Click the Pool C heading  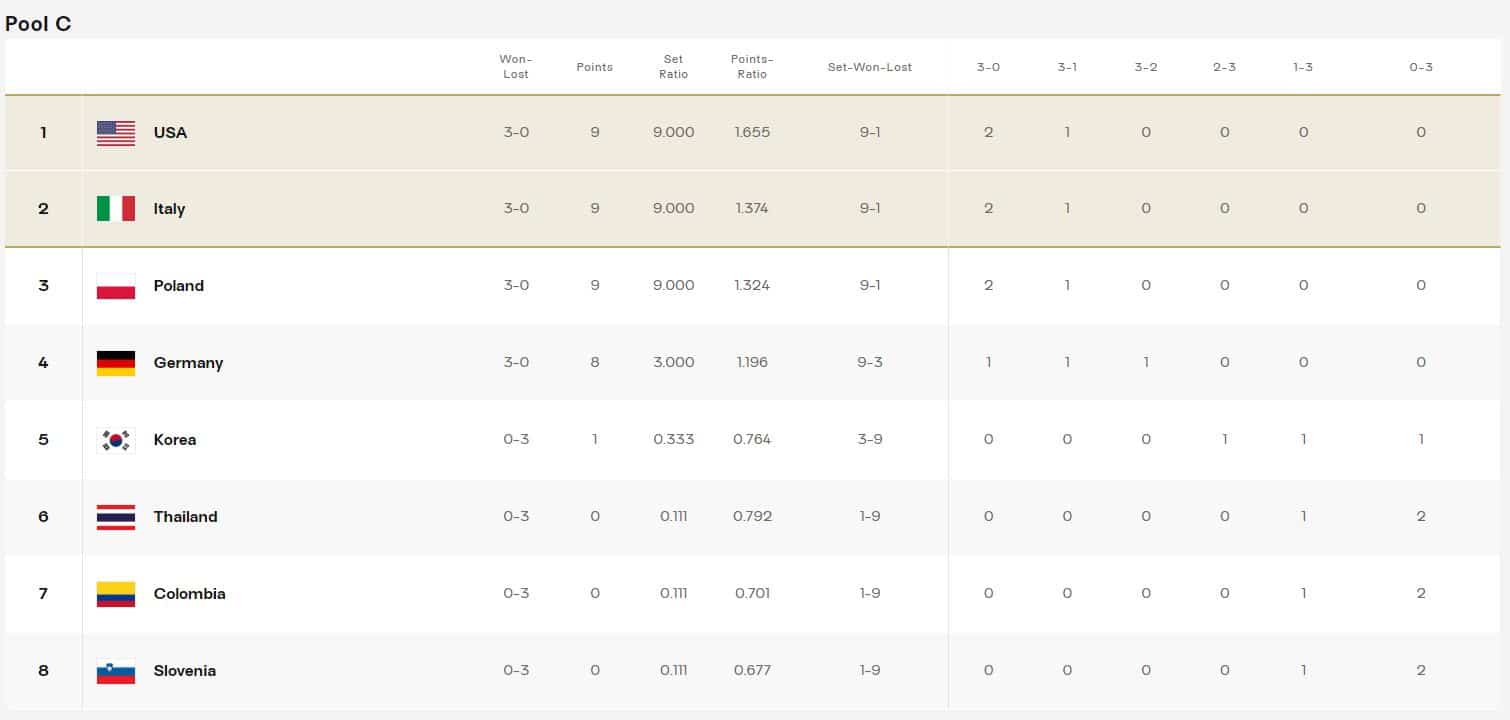(x=38, y=24)
